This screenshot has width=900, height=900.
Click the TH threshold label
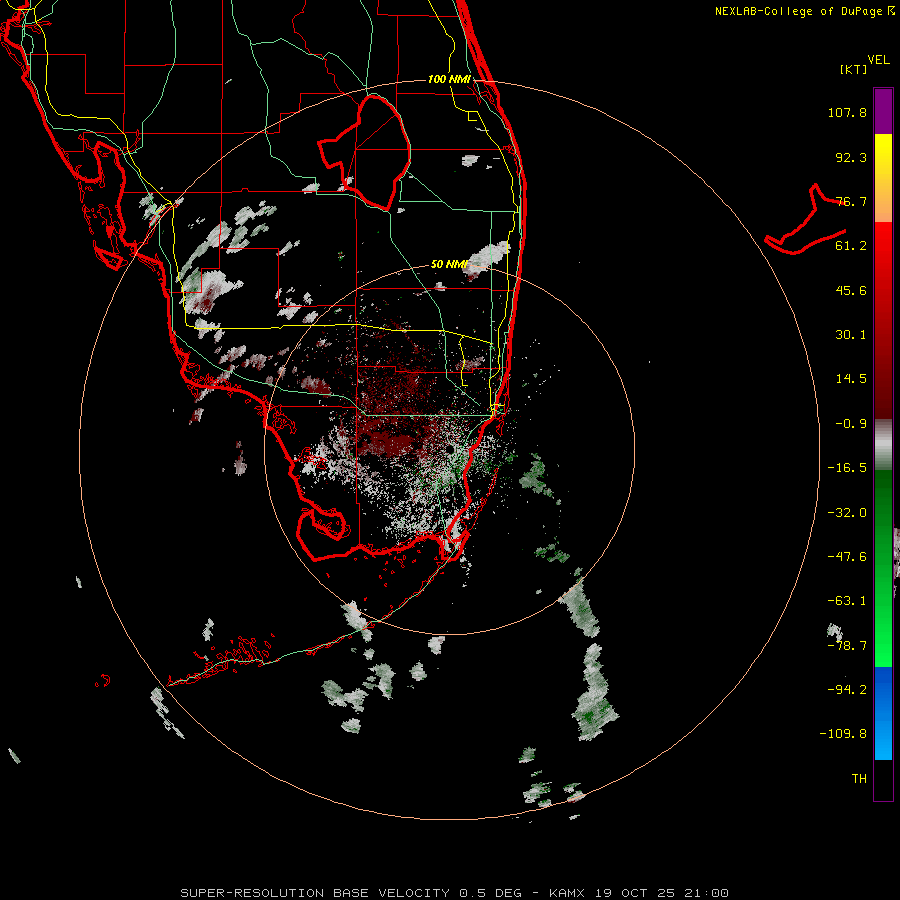tap(859, 778)
